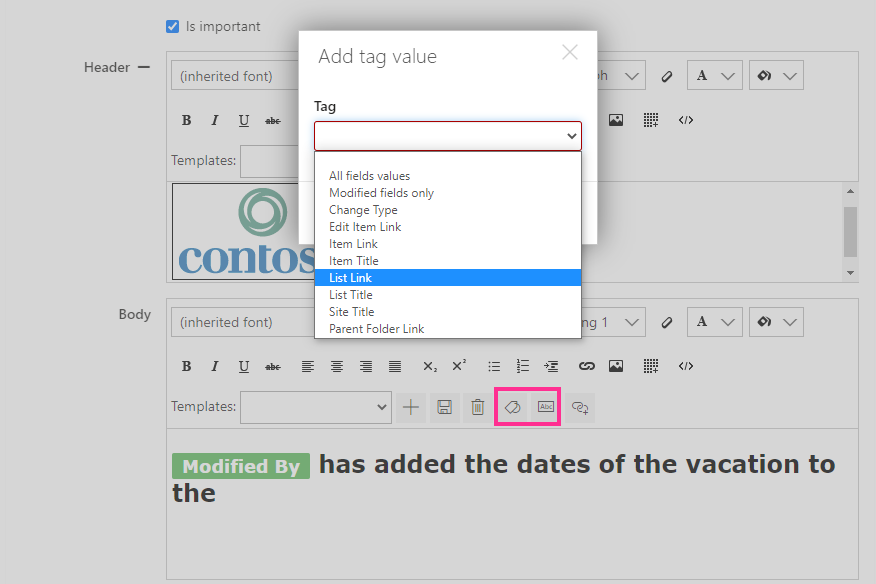Click the Modified By green tag
Viewport: 876px width, 584px height.
241,466
